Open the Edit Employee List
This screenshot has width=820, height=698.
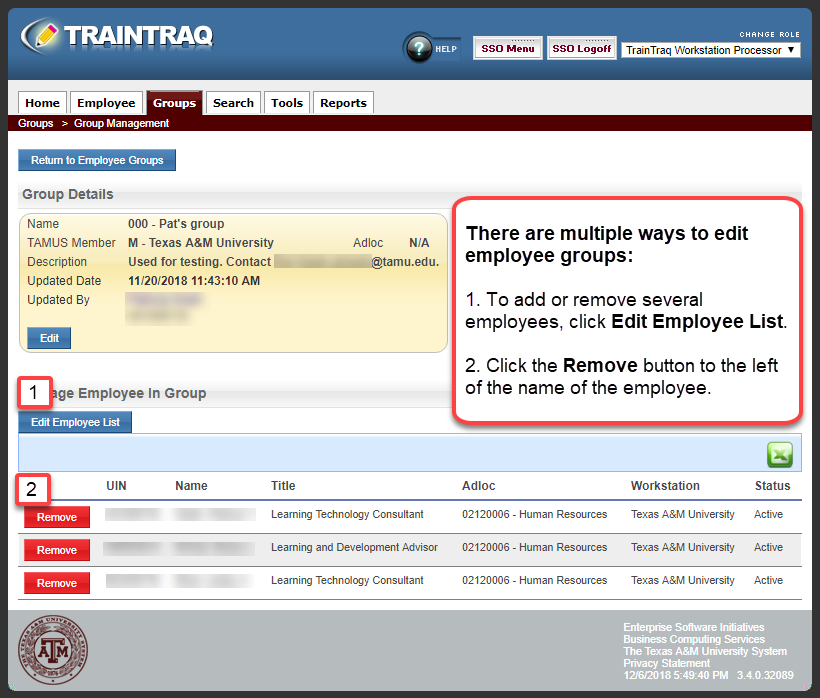coord(74,422)
